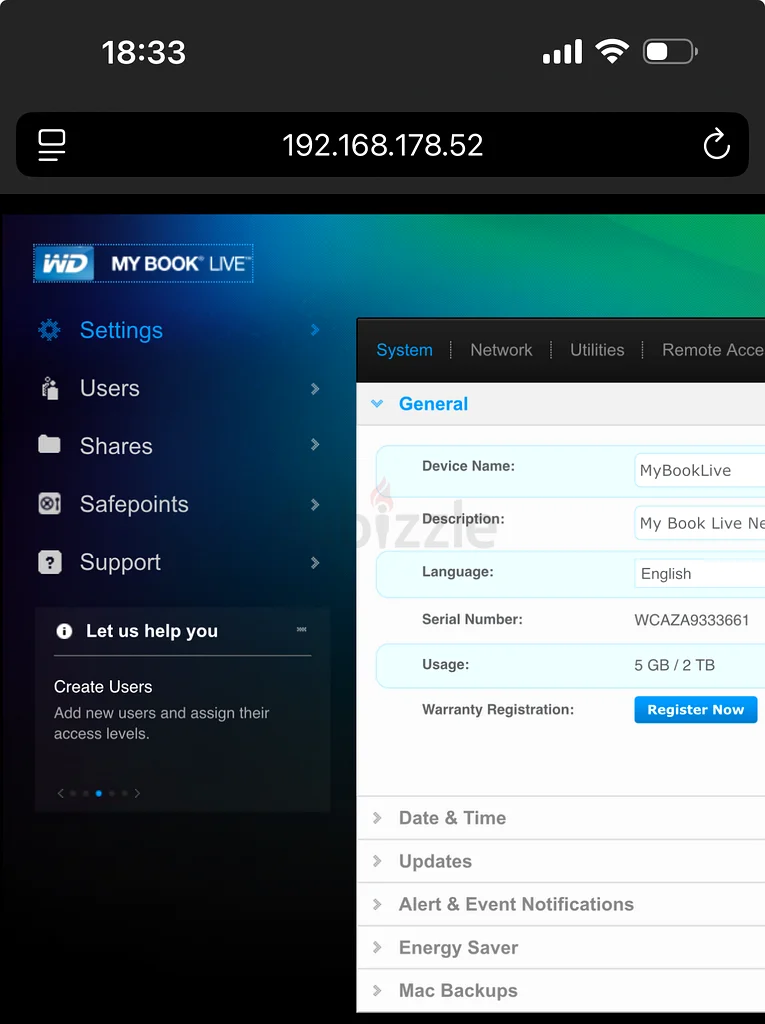Click the serial number WCAZA9333661
The height and width of the screenshot is (1024, 765).
pos(691,620)
